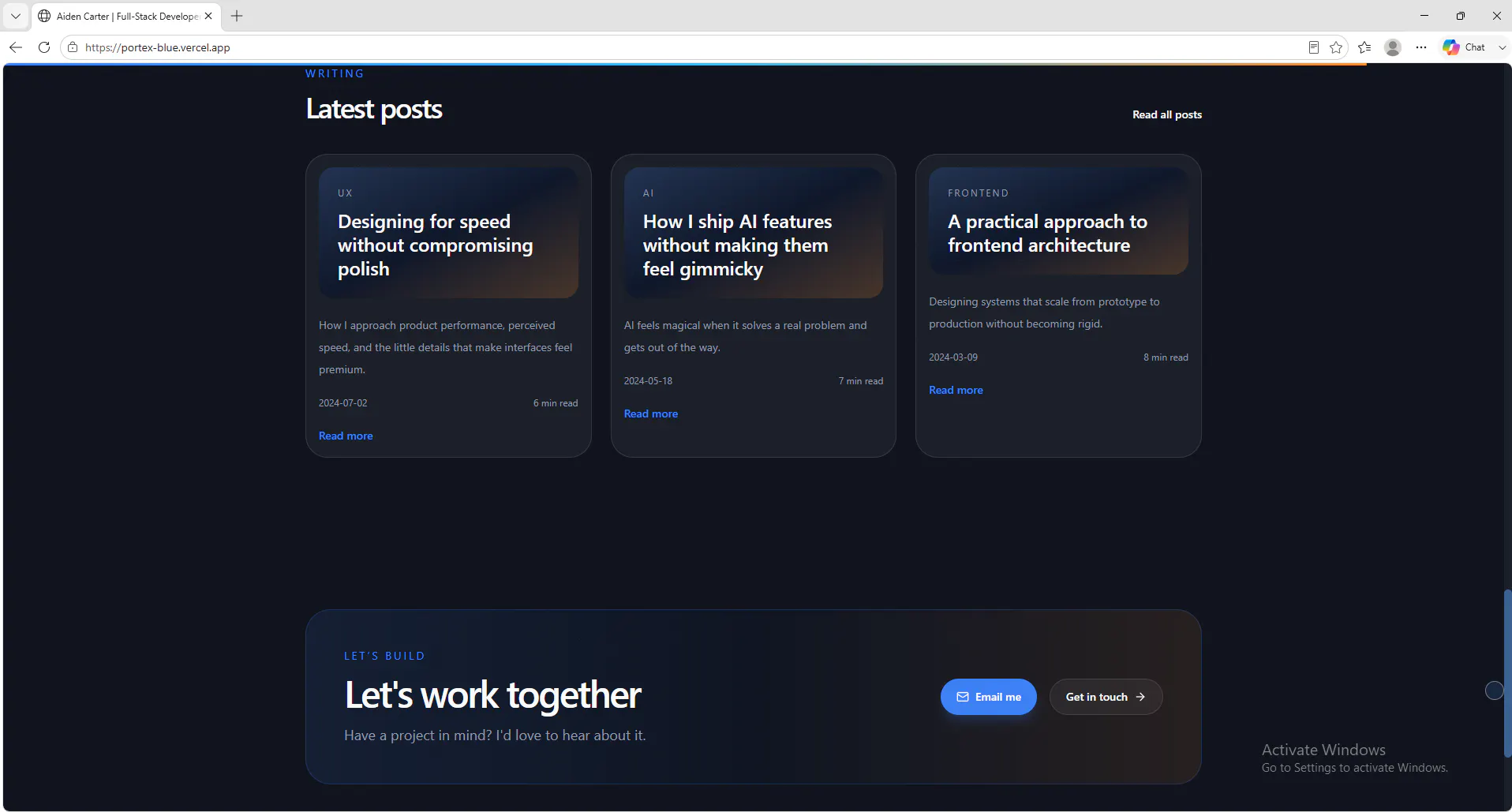Click the Get in touch button
The height and width of the screenshot is (812, 1512).
click(1106, 697)
